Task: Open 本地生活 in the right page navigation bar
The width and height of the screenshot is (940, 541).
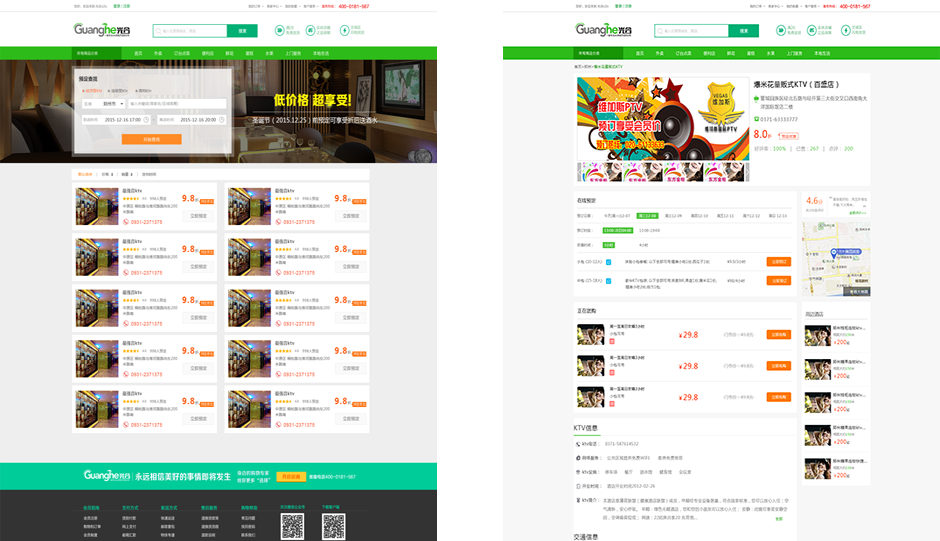Action: (x=822, y=53)
